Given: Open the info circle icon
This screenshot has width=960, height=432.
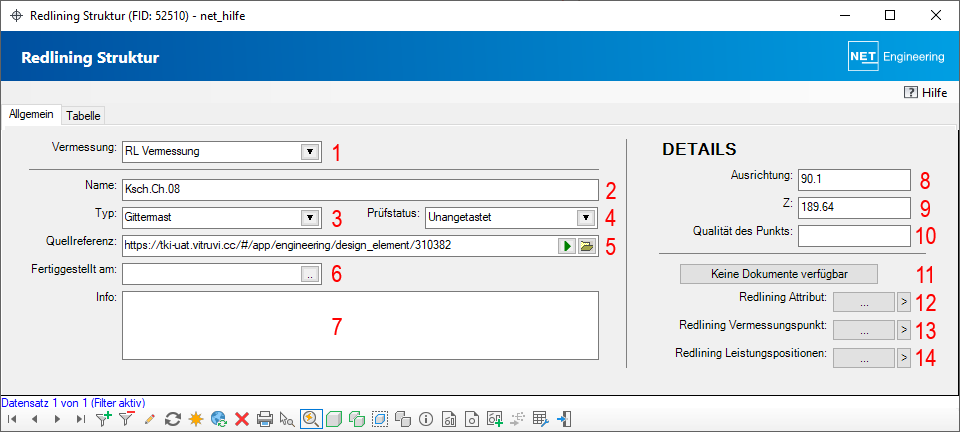Looking at the screenshot, I should (426, 419).
